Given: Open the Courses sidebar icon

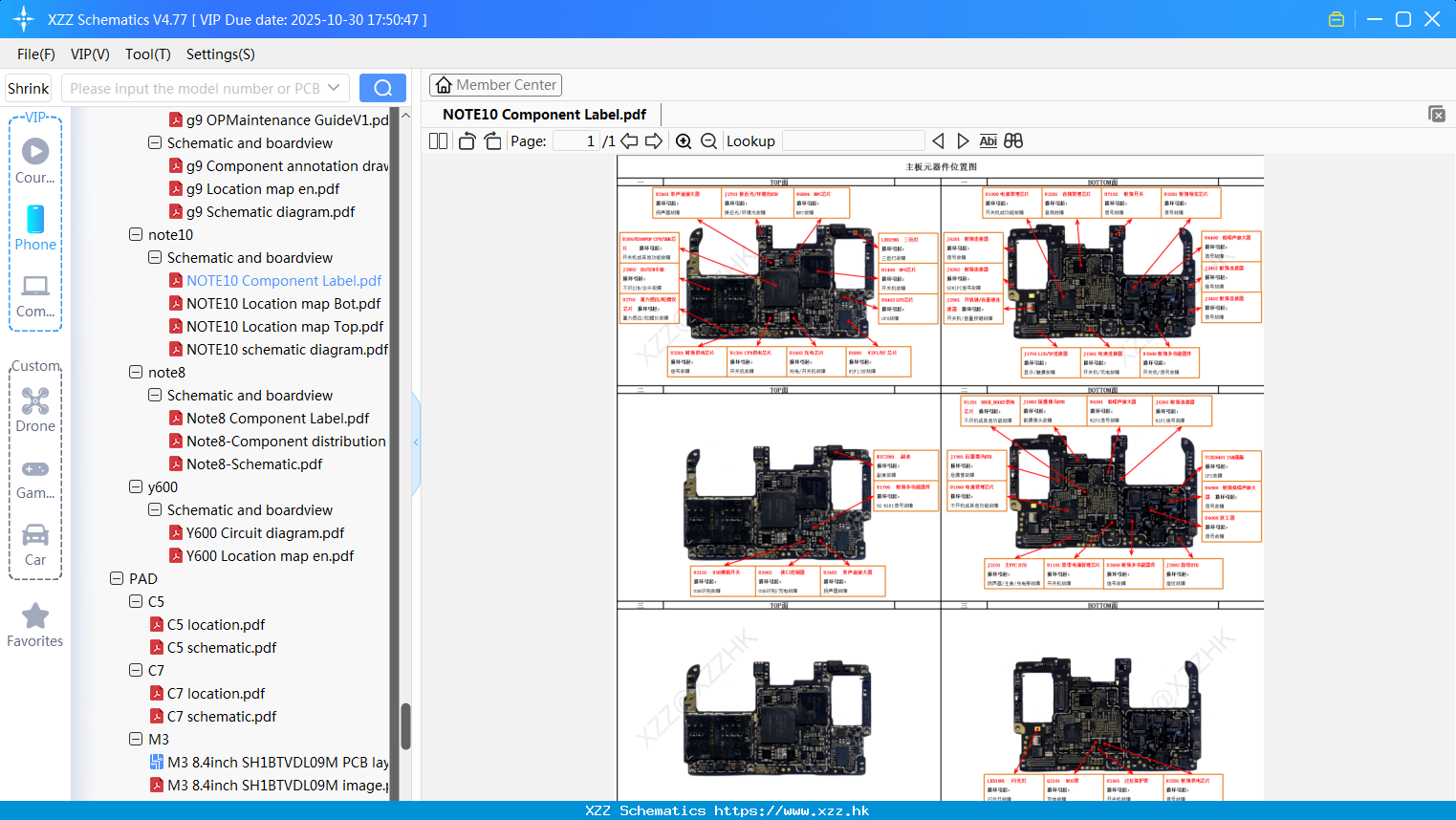Looking at the screenshot, I should point(35,161).
